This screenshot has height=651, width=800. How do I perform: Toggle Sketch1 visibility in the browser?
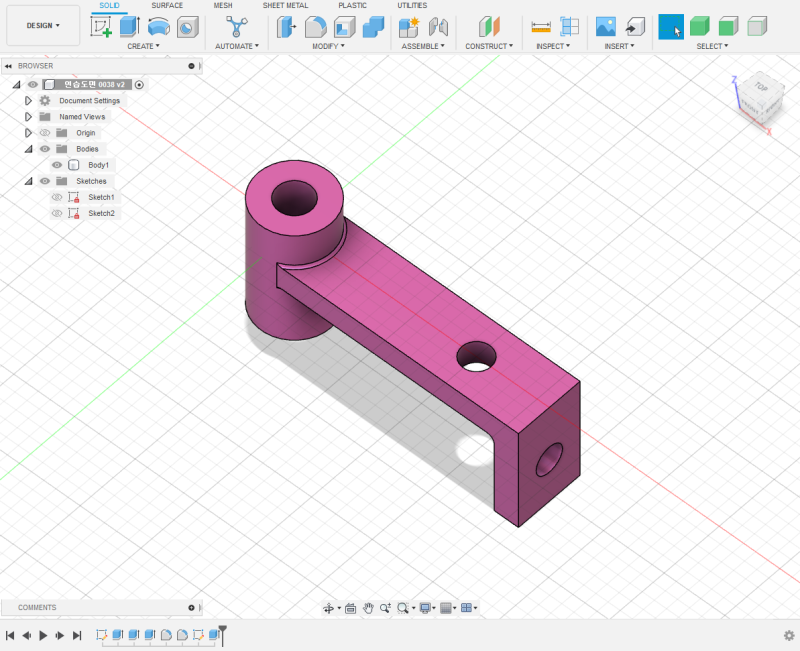56,197
